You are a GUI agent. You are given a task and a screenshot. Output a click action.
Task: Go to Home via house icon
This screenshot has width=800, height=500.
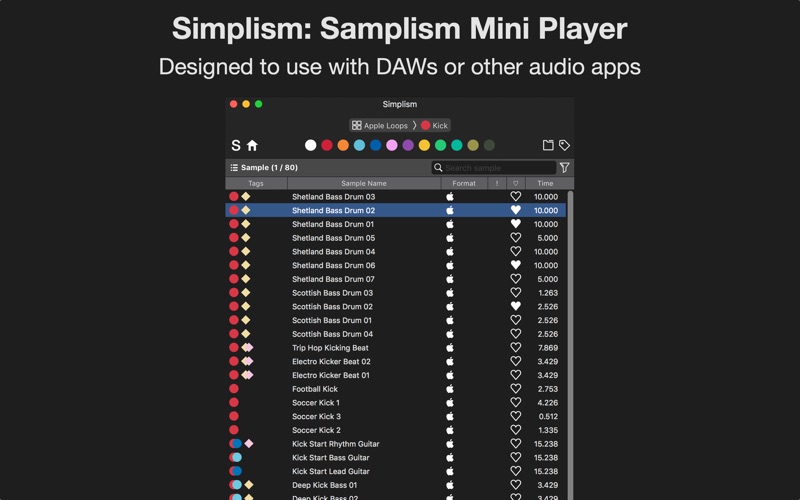click(x=253, y=145)
